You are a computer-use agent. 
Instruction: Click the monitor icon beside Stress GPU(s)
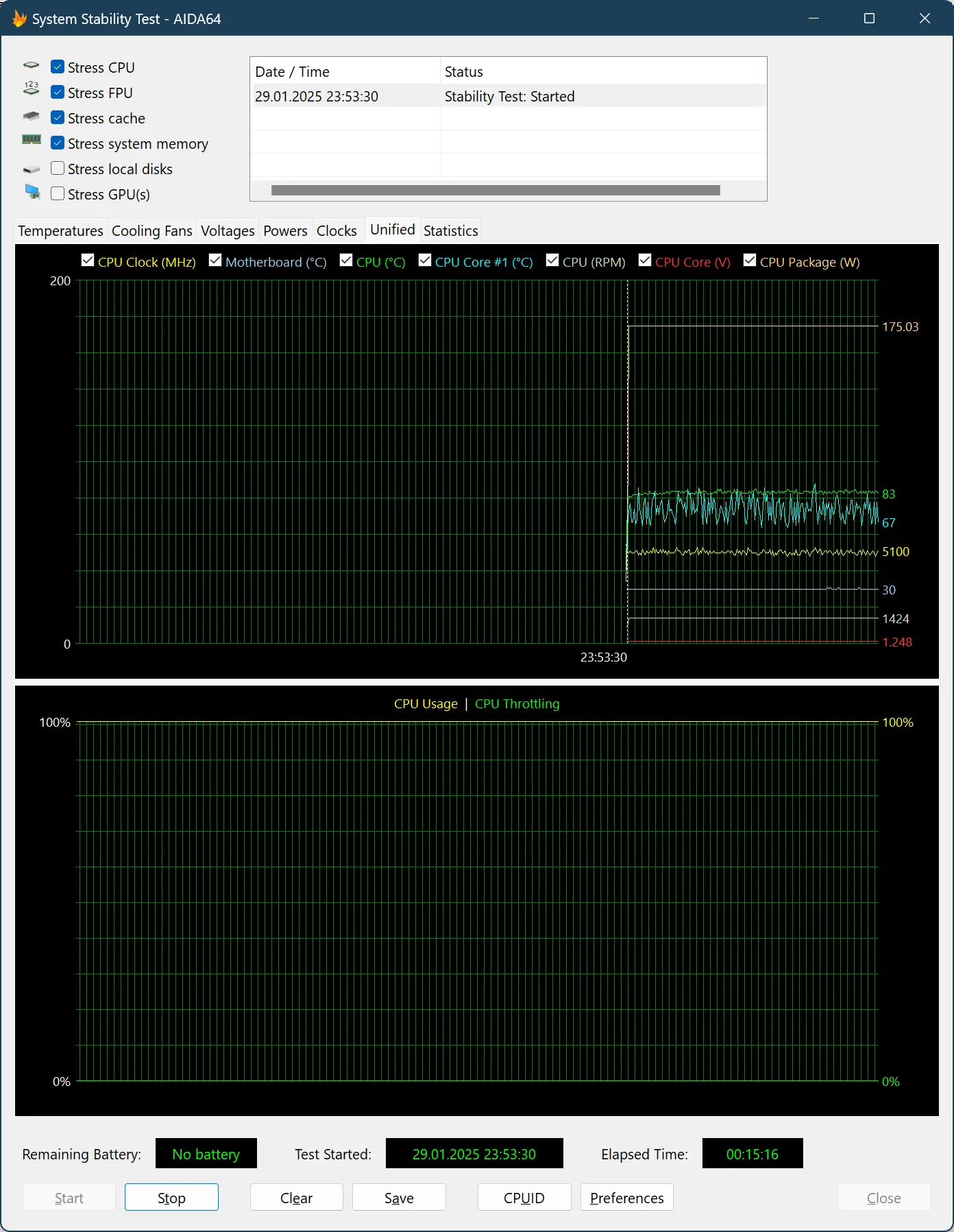(x=32, y=192)
